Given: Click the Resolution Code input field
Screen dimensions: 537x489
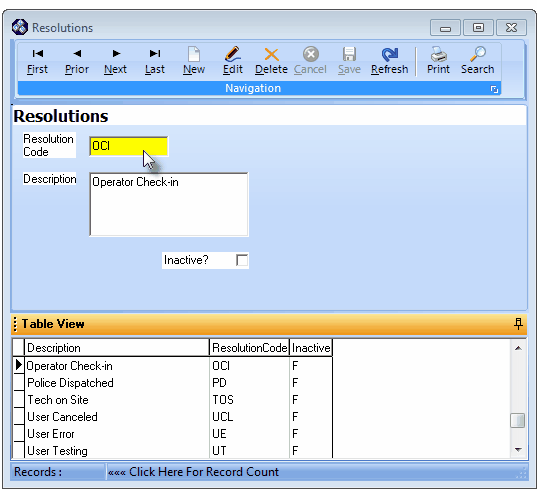Looking at the screenshot, I should pyautogui.click(x=128, y=146).
